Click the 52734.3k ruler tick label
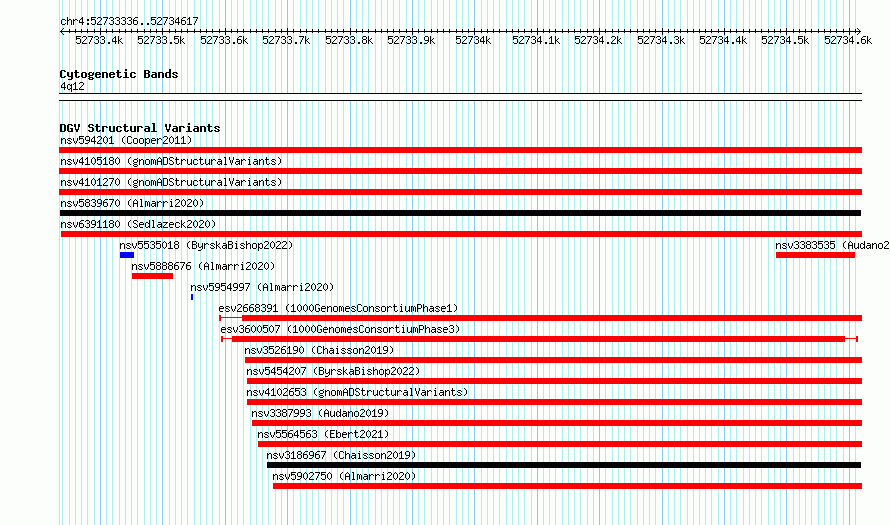 click(x=661, y=40)
